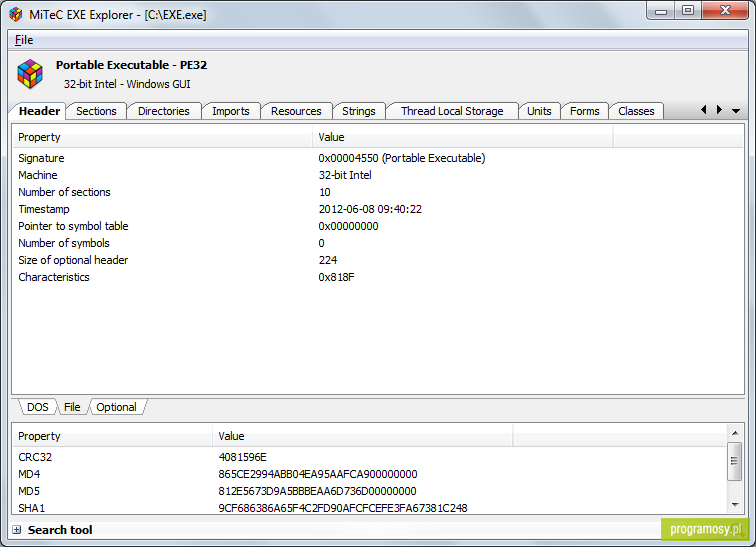Maximize the MiTeC EXE Explorer window
756x547 pixels.
pos(688,11)
